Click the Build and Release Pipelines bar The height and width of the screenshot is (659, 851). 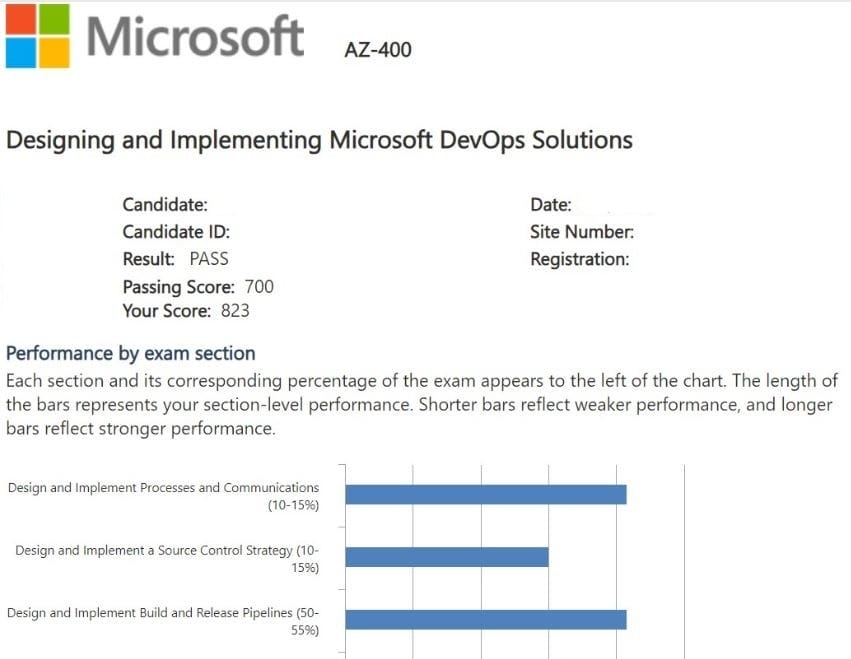[x=485, y=619]
